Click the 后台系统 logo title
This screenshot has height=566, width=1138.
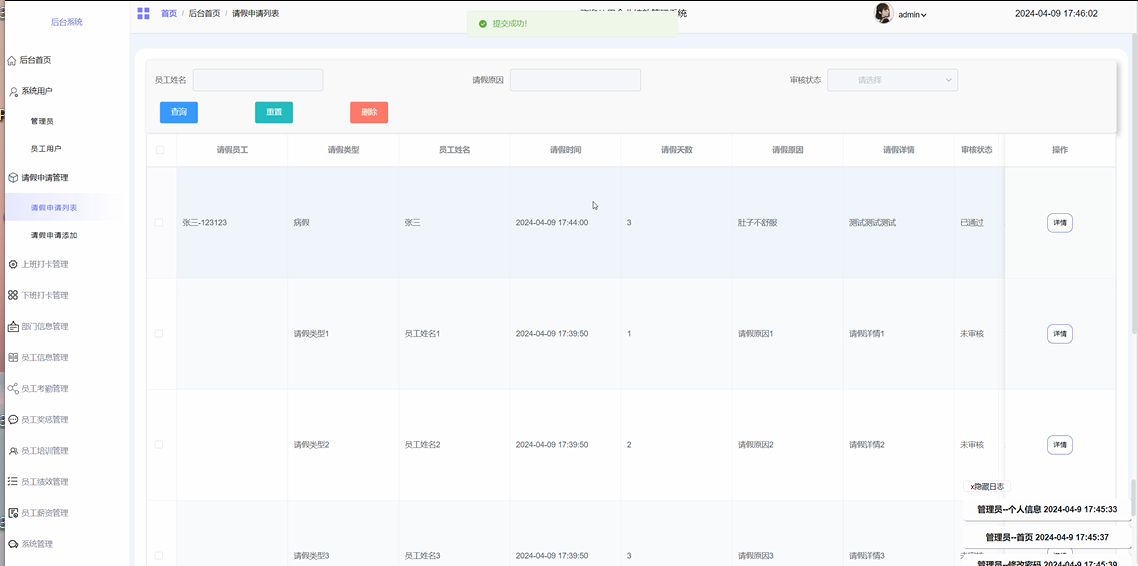pos(67,22)
